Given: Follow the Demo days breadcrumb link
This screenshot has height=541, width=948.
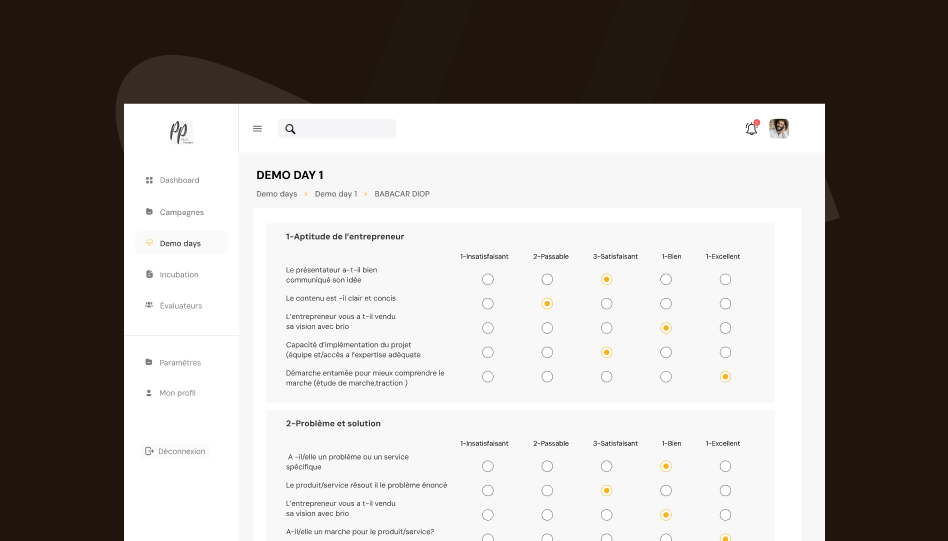Looking at the screenshot, I should pos(276,194).
